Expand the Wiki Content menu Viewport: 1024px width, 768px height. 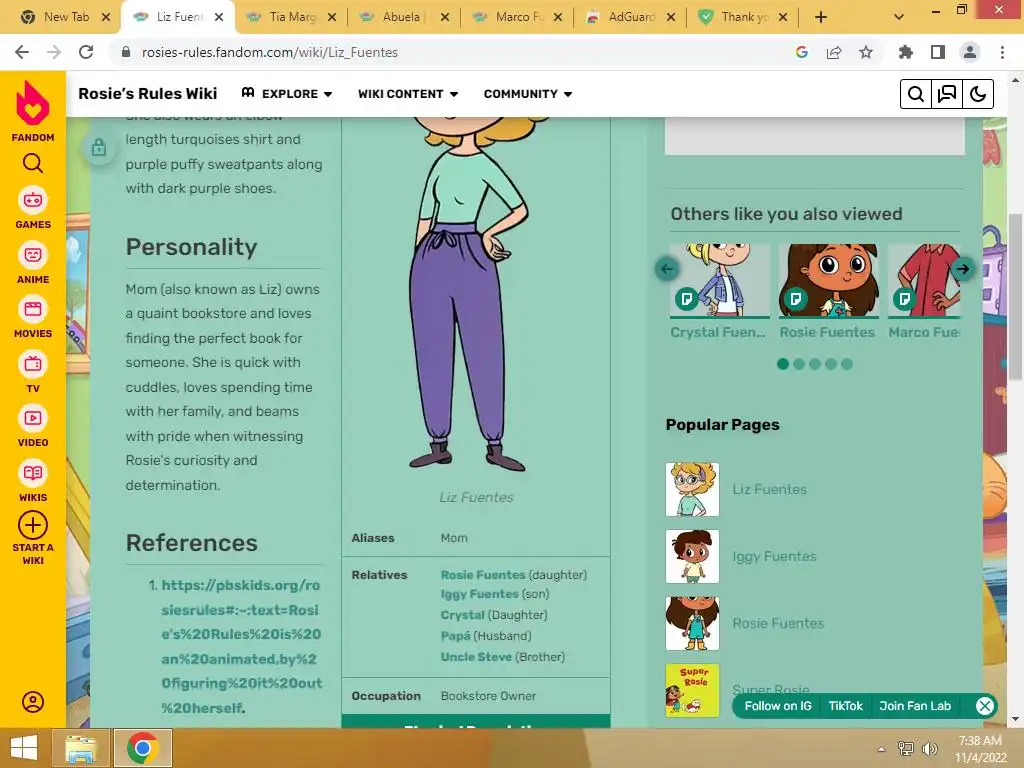point(408,94)
